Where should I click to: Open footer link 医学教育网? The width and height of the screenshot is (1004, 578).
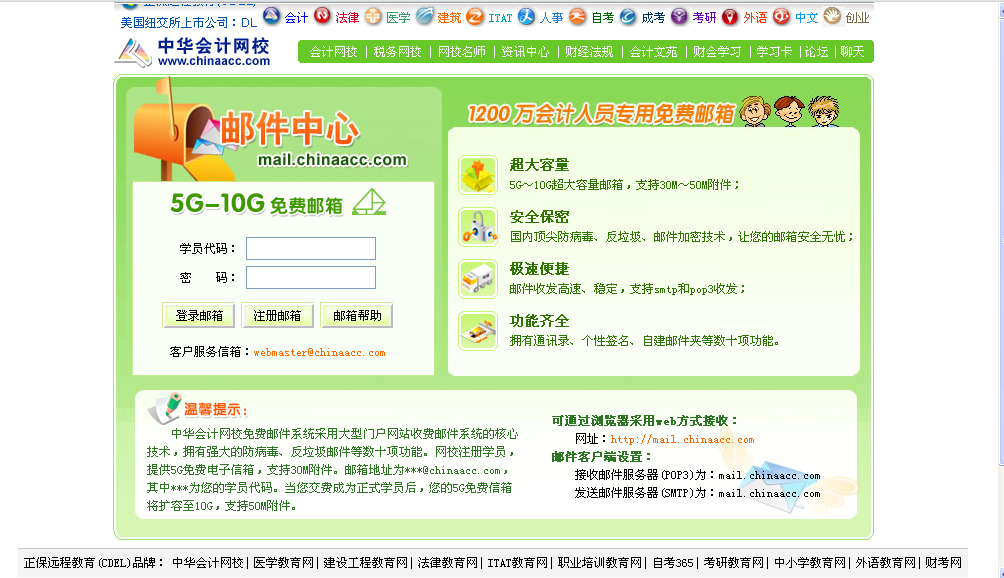[284, 563]
